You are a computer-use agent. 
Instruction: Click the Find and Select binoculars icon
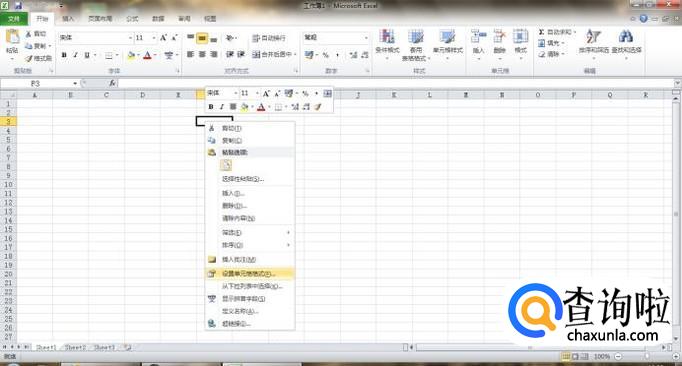click(626, 36)
